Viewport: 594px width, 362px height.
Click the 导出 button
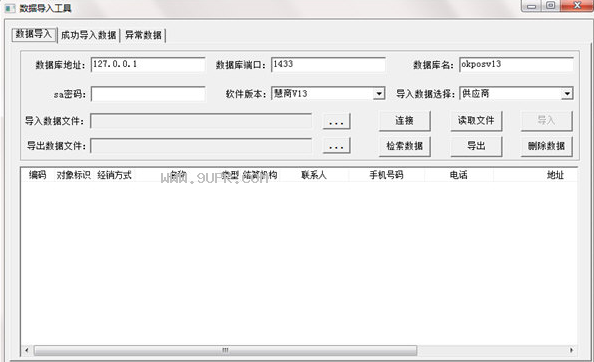point(476,146)
